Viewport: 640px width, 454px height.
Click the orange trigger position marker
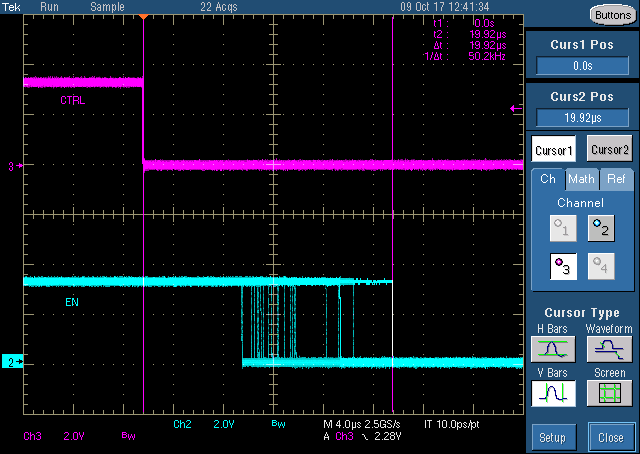tap(143, 17)
